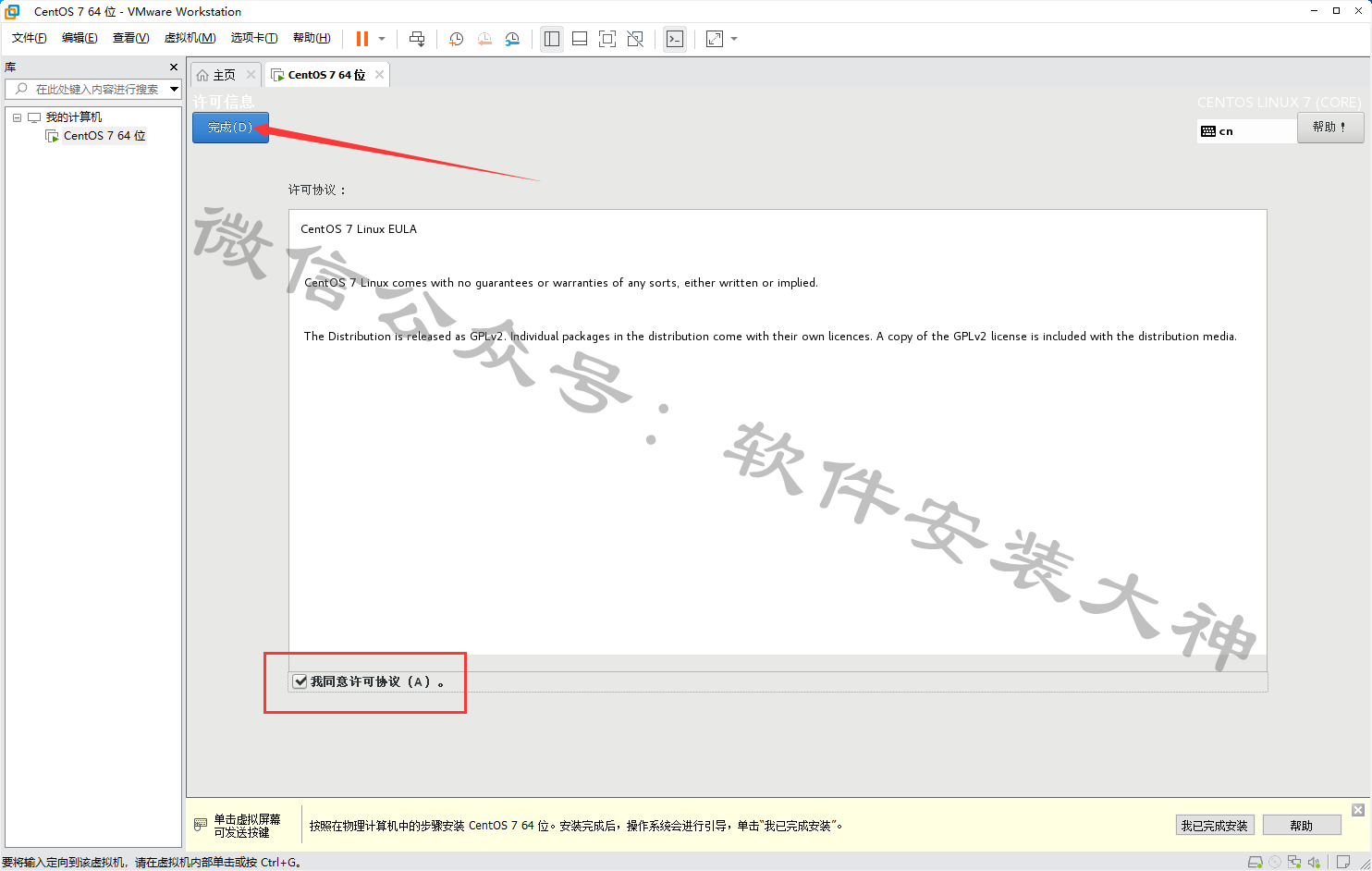Revert the VM to previous snapshot

484,39
